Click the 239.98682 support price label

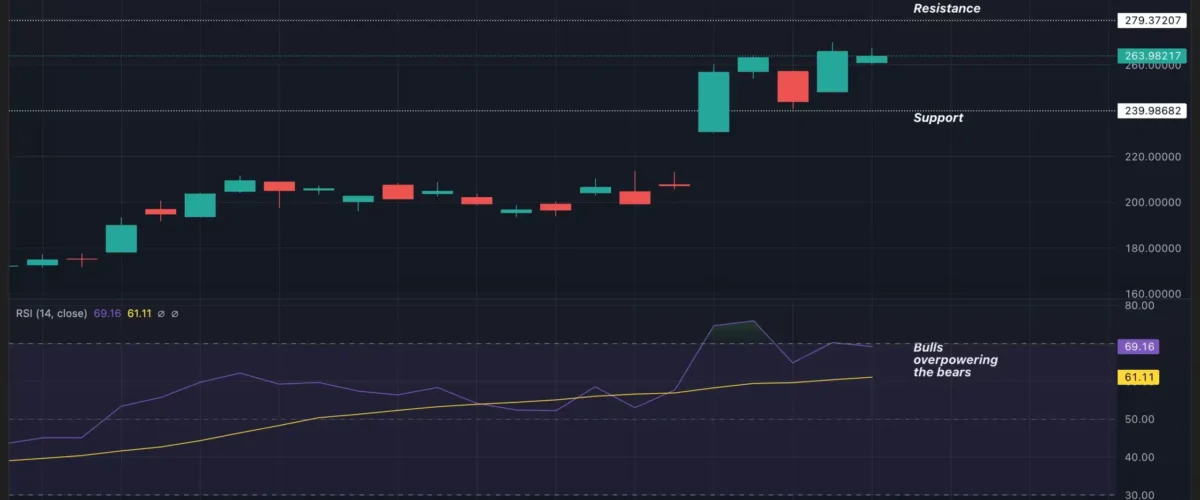1152,111
